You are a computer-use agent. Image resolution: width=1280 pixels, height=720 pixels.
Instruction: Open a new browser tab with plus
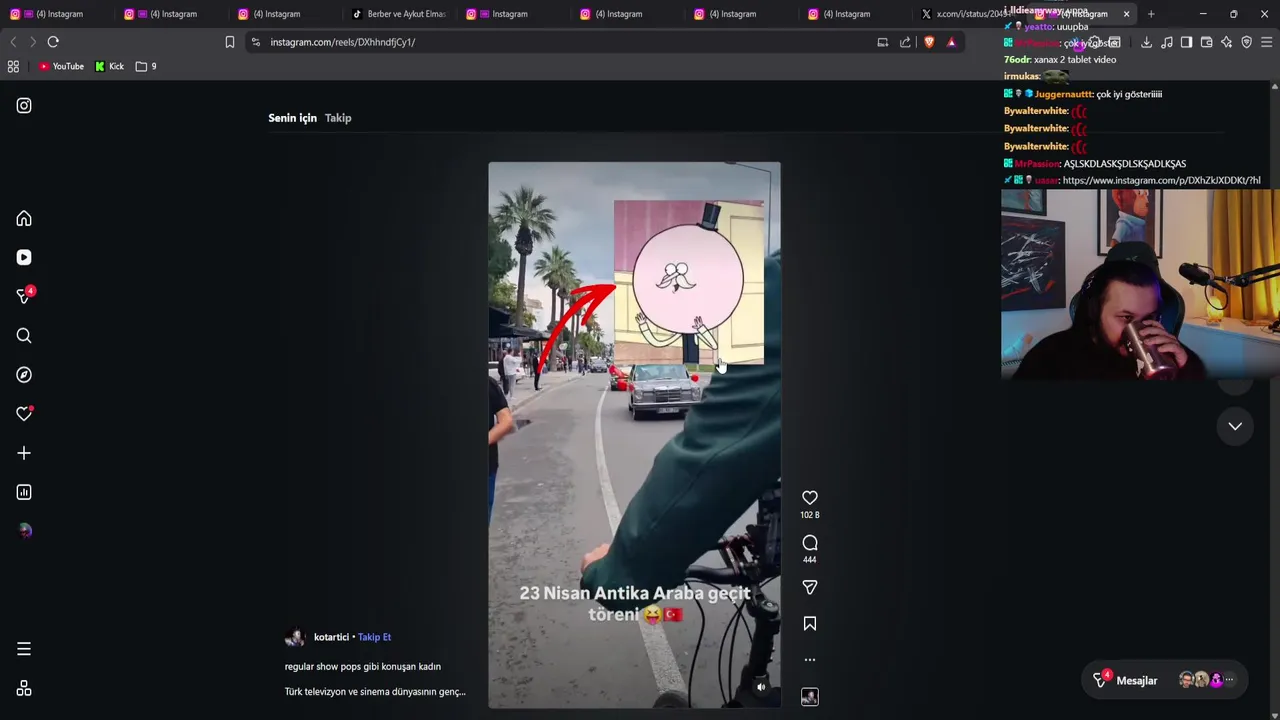1151,14
